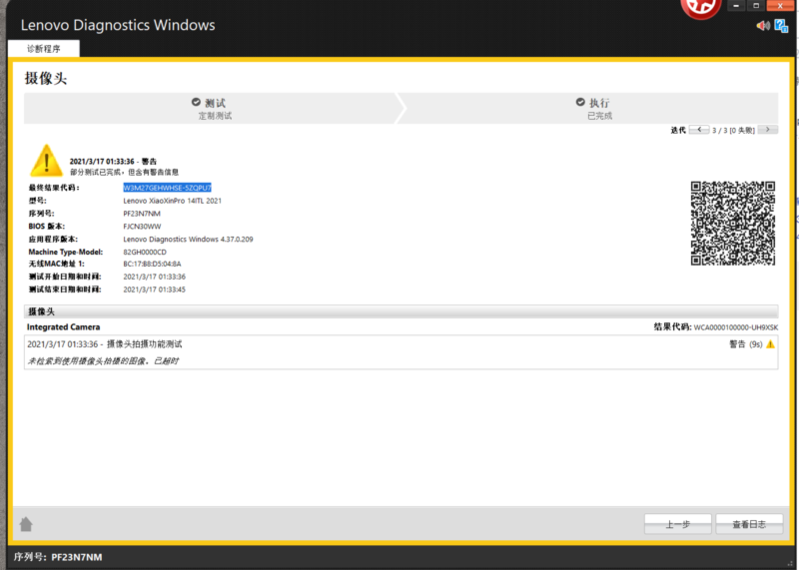Click the status bar serial number PF23N7NM
Viewport: 799px width, 570px height.
click(76, 557)
